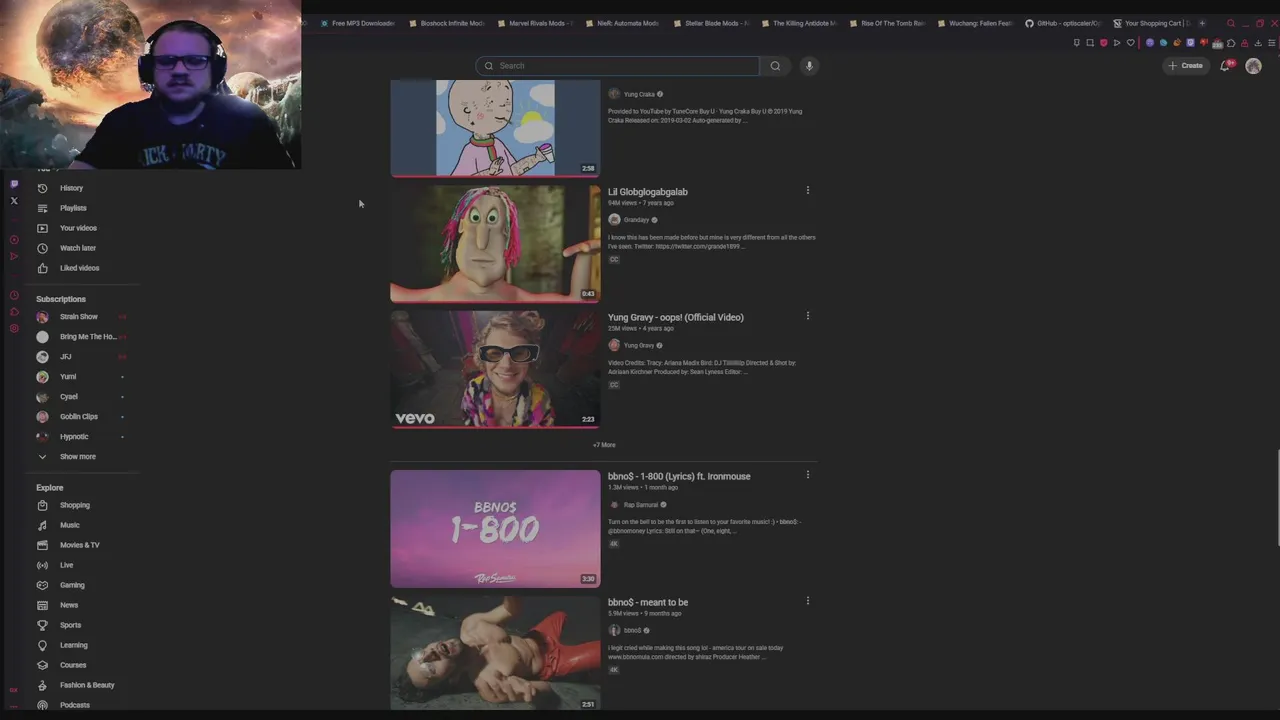Open bbno$ channel link
Viewport: 1280px width, 720px height.
pos(633,631)
